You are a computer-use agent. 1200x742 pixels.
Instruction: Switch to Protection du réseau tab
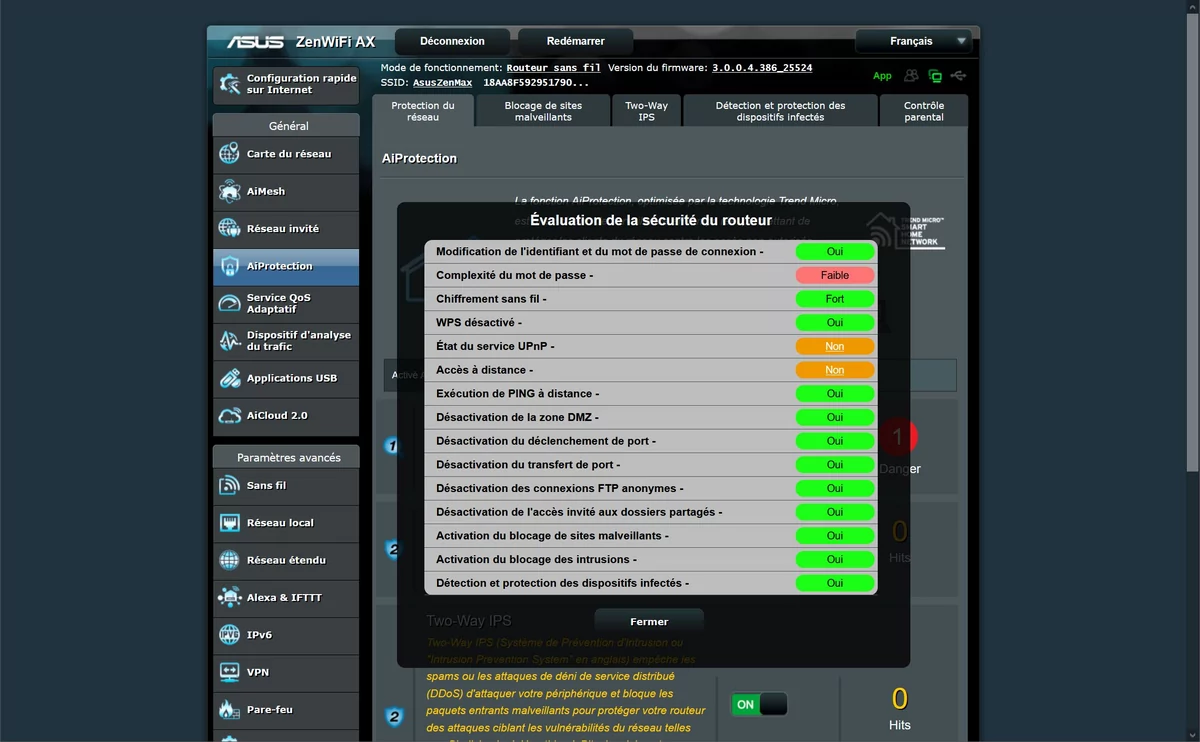(x=422, y=111)
